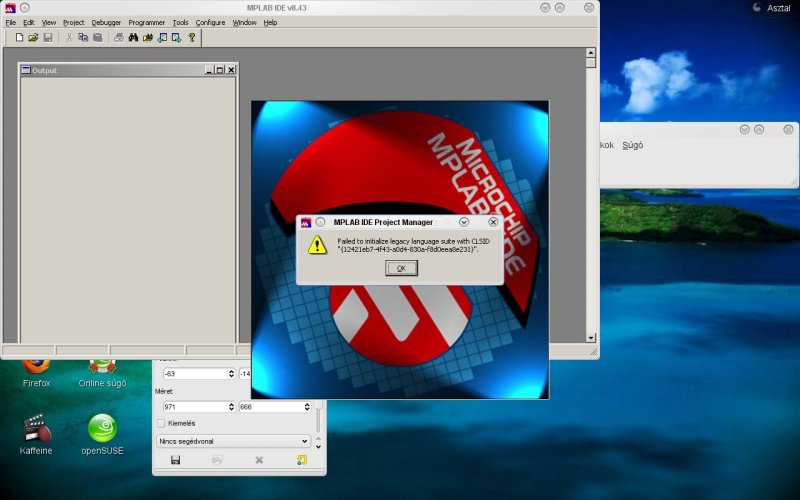Close the Output child window
The height and width of the screenshot is (500, 800).
(x=231, y=70)
